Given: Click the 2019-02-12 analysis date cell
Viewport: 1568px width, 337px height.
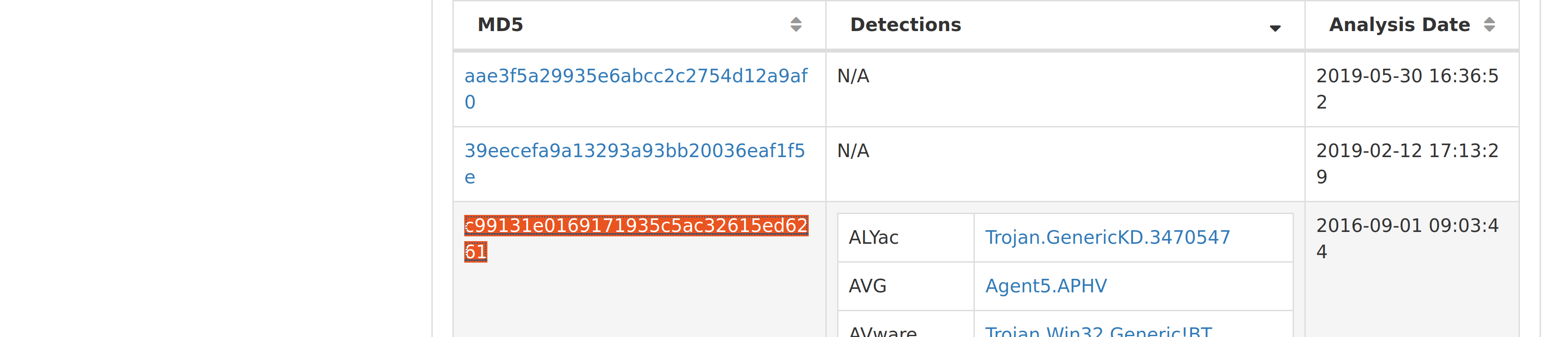Looking at the screenshot, I should (x=1412, y=164).
